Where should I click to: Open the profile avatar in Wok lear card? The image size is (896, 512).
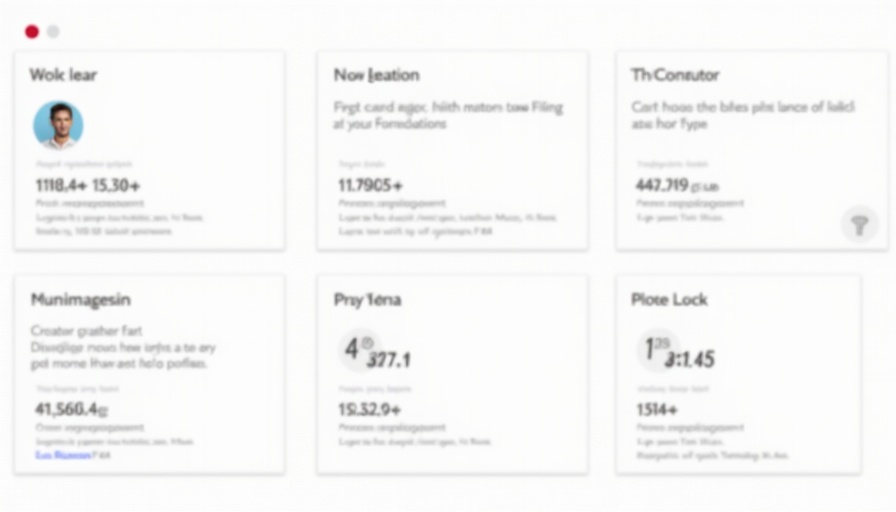pos(58,125)
